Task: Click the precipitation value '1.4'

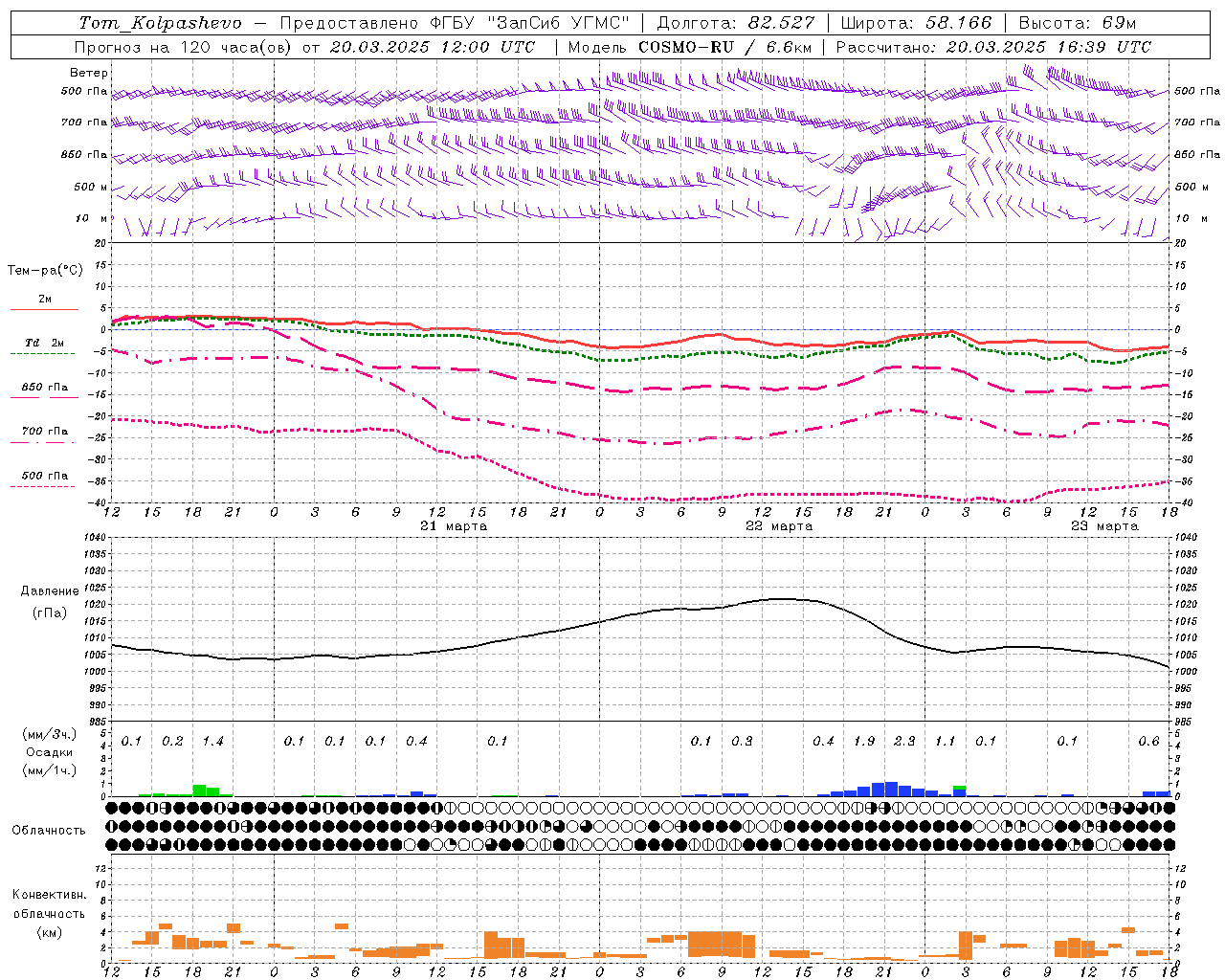Action: (212, 741)
